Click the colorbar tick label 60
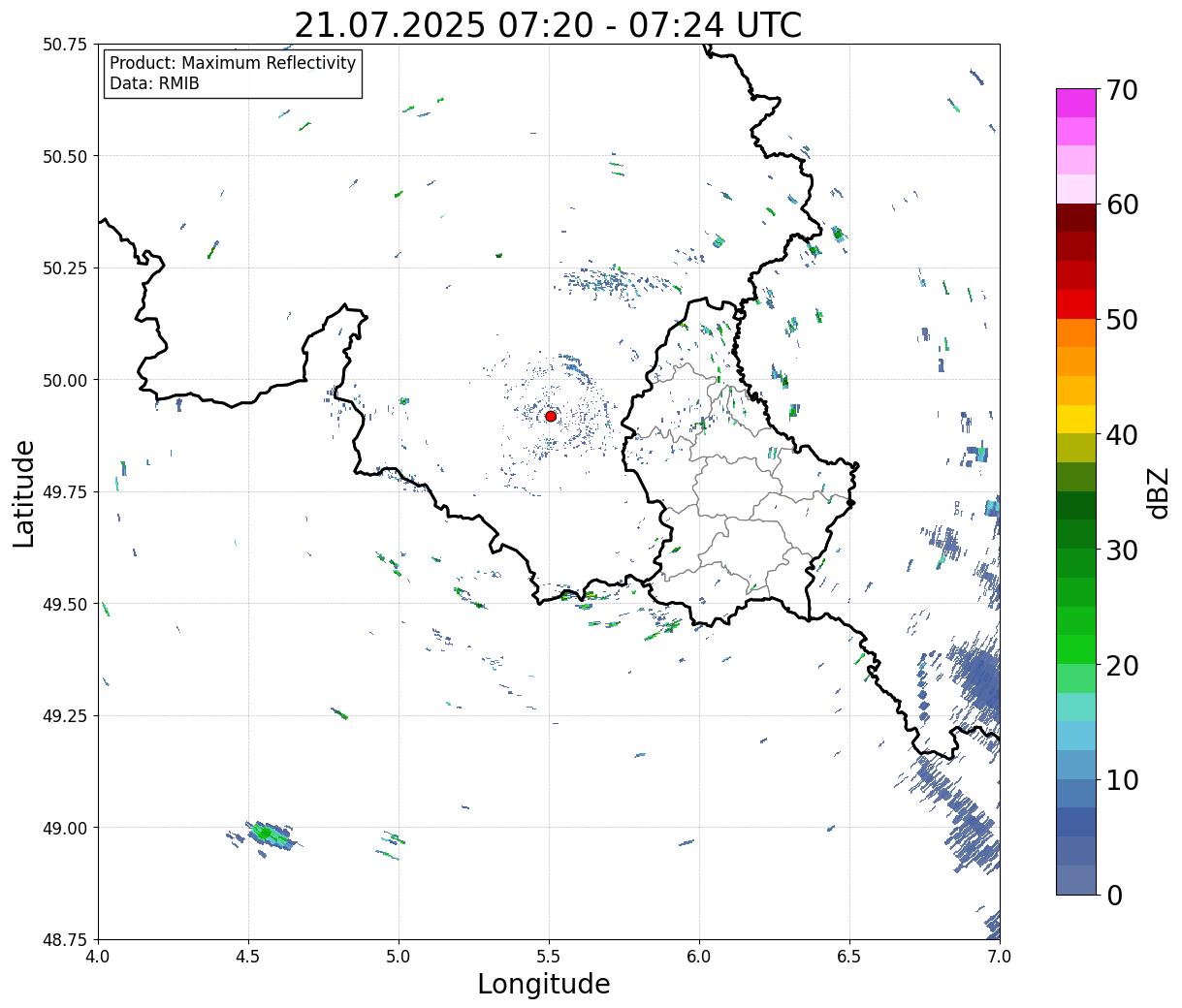 click(1122, 205)
